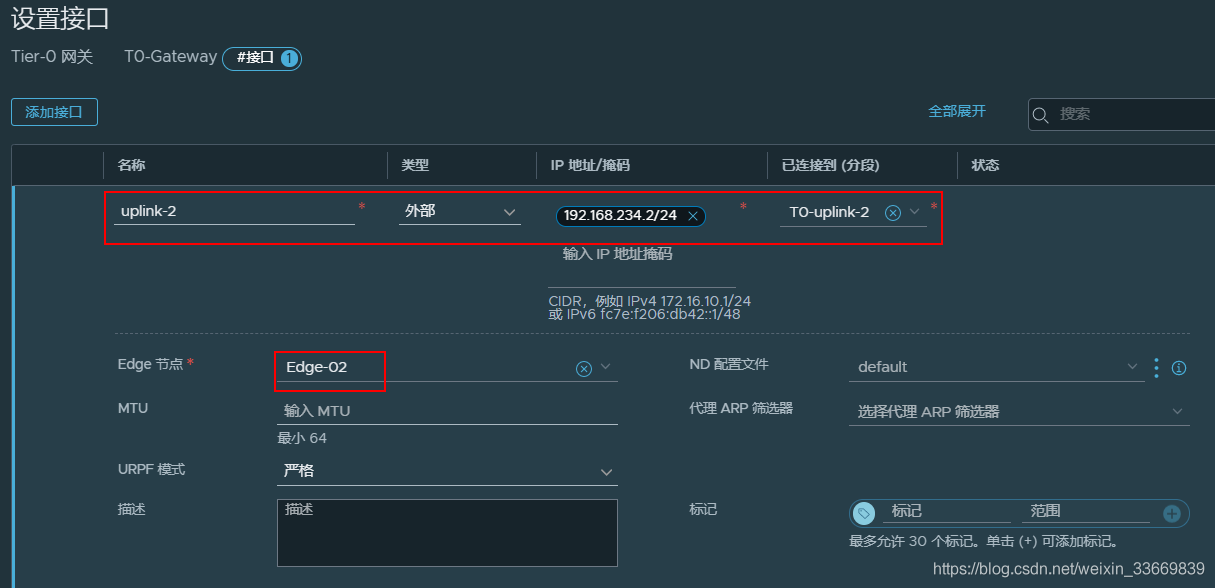
Task: Expand the T0-uplink-2 segment dropdown arrow
Action: pyautogui.click(x=915, y=212)
